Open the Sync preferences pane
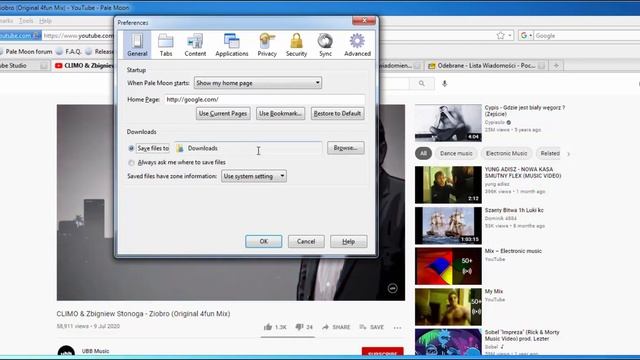The height and width of the screenshot is (360, 640). pos(325,44)
